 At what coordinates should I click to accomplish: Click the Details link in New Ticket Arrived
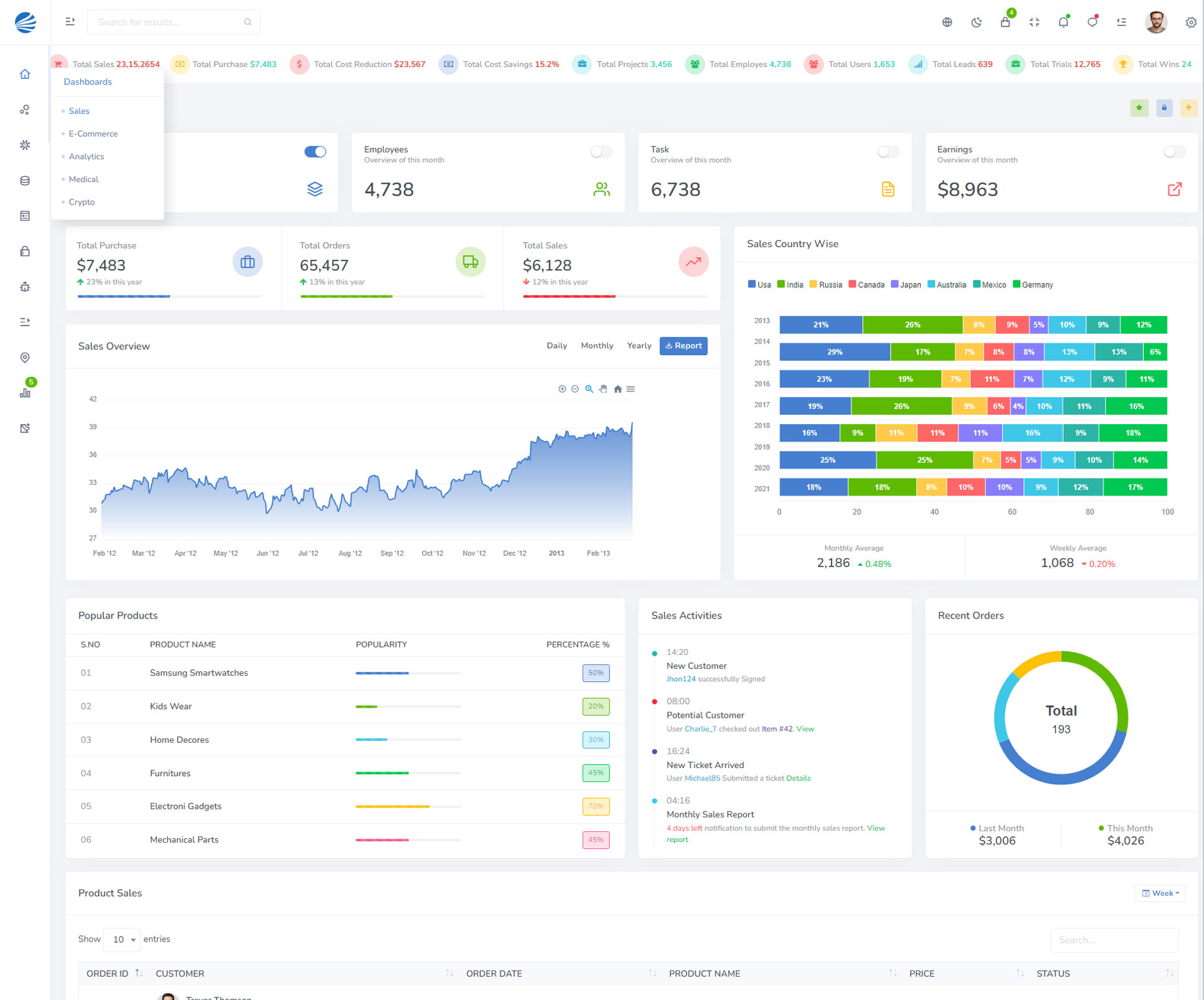pyautogui.click(x=798, y=779)
